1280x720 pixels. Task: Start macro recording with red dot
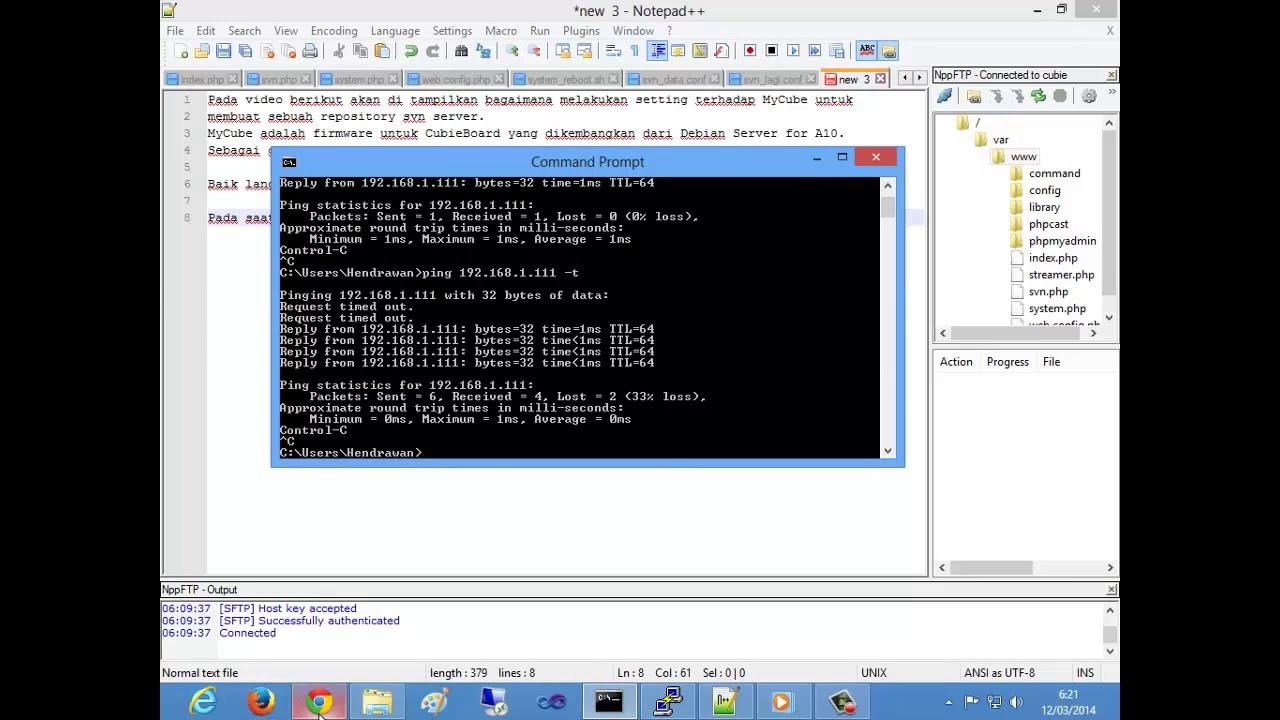[x=750, y=51]
